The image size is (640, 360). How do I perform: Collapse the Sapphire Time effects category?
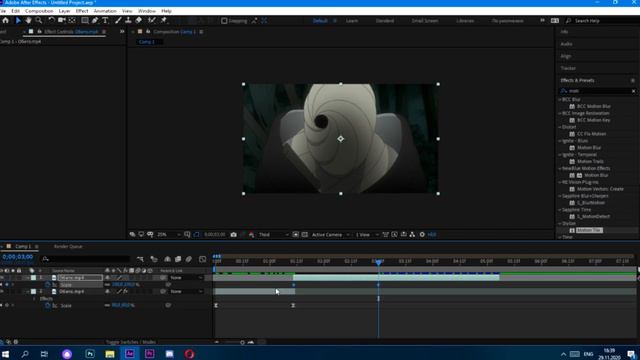coord(560,210)
